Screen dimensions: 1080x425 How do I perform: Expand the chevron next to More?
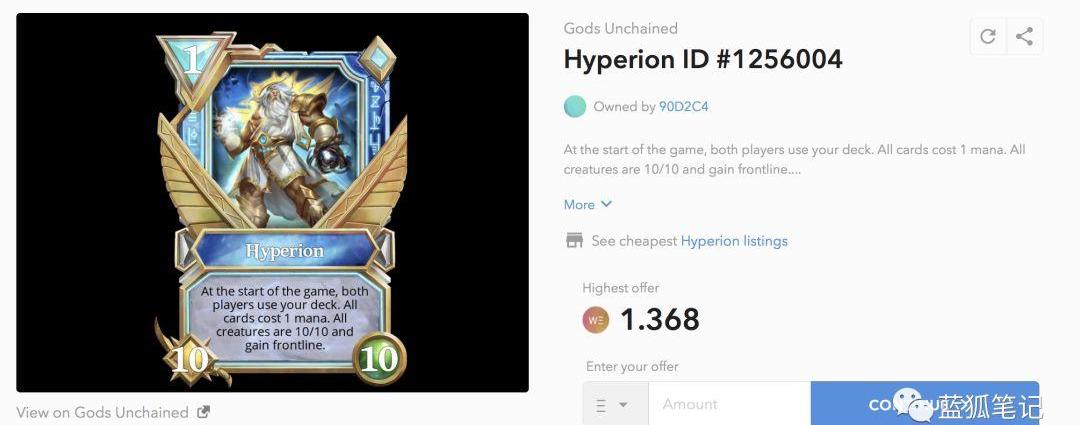[x=606, y=204]
